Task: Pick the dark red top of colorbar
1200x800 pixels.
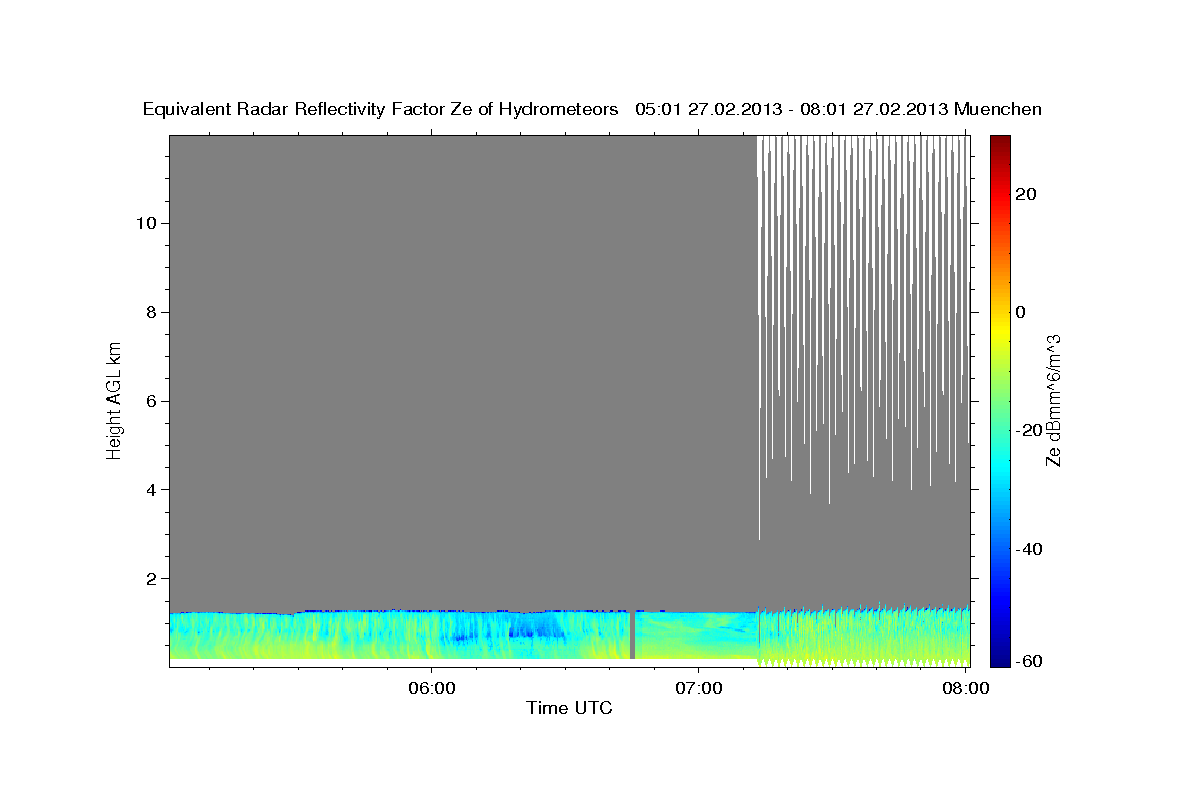Action: (x=1000, y=142)
